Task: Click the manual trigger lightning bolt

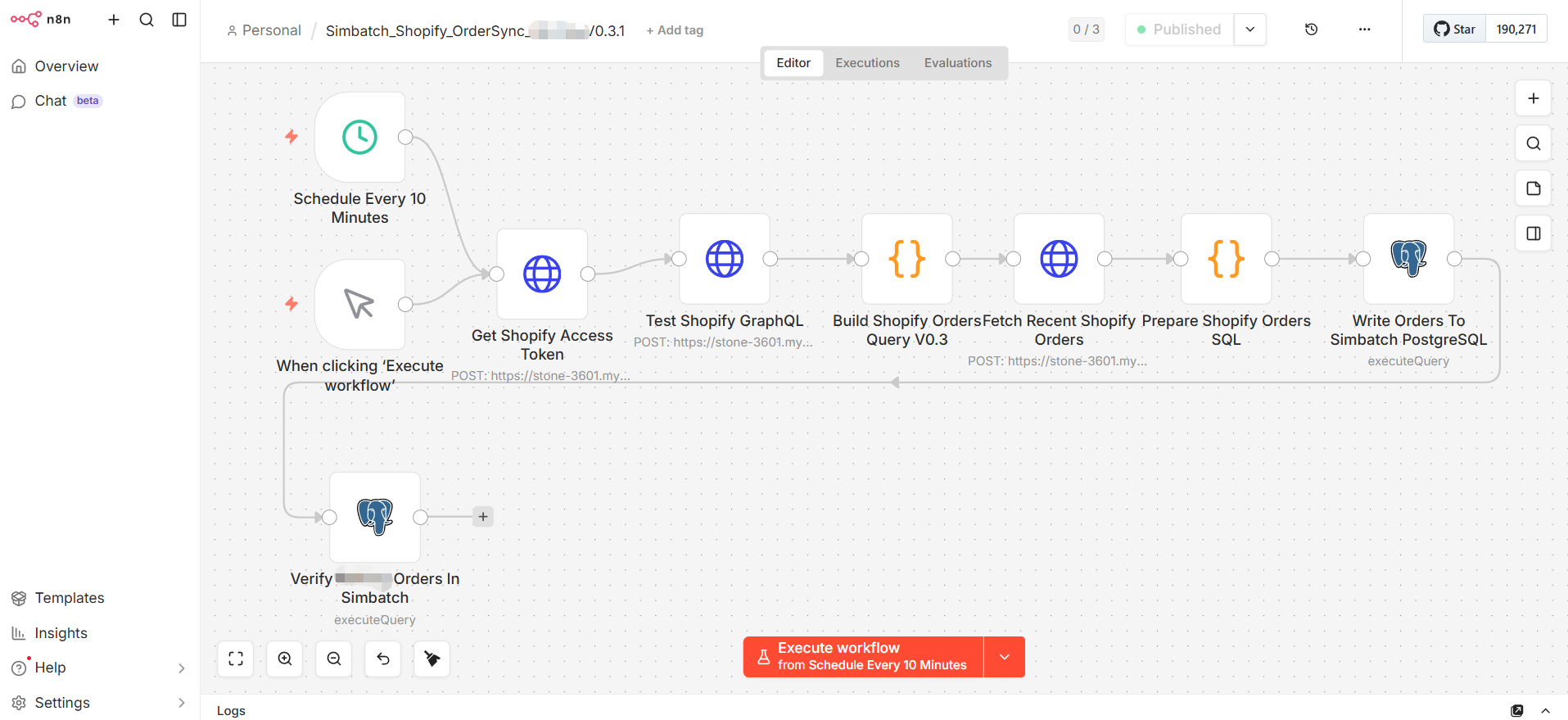Action: point(291,304)
